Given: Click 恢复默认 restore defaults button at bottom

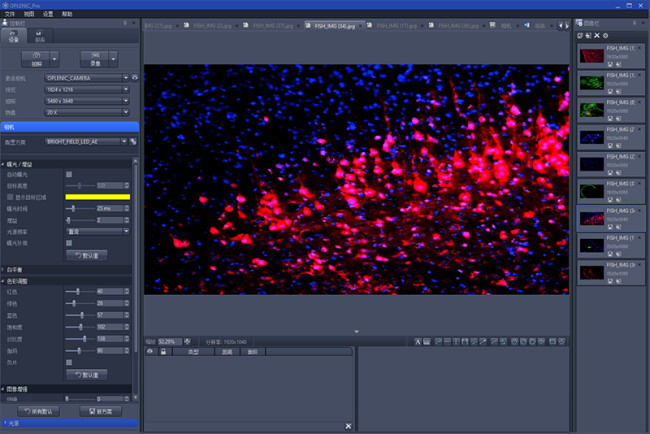Looking at the screenshot, I should pyautogui.click(x=37, y=411).
